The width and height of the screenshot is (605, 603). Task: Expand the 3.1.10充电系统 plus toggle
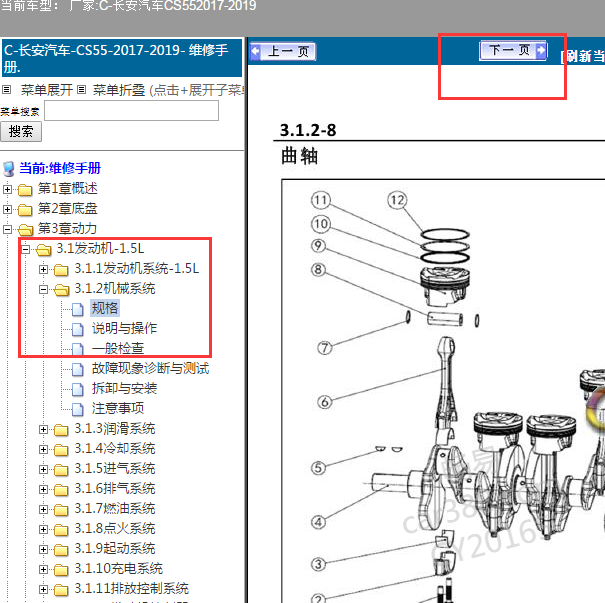(44, 569)
